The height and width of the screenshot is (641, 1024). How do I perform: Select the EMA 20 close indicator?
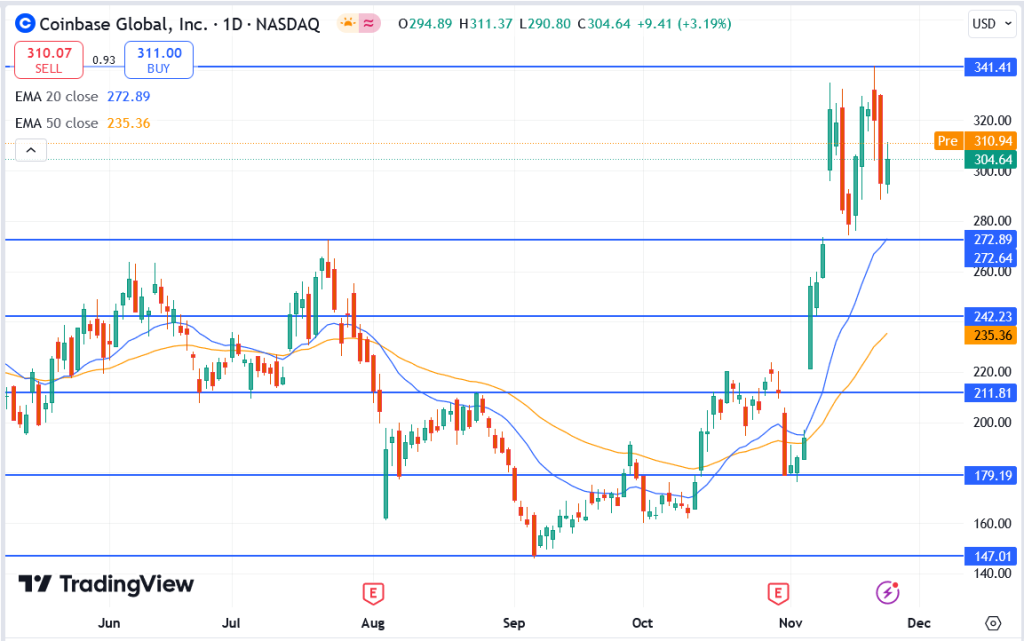[56, 97]
